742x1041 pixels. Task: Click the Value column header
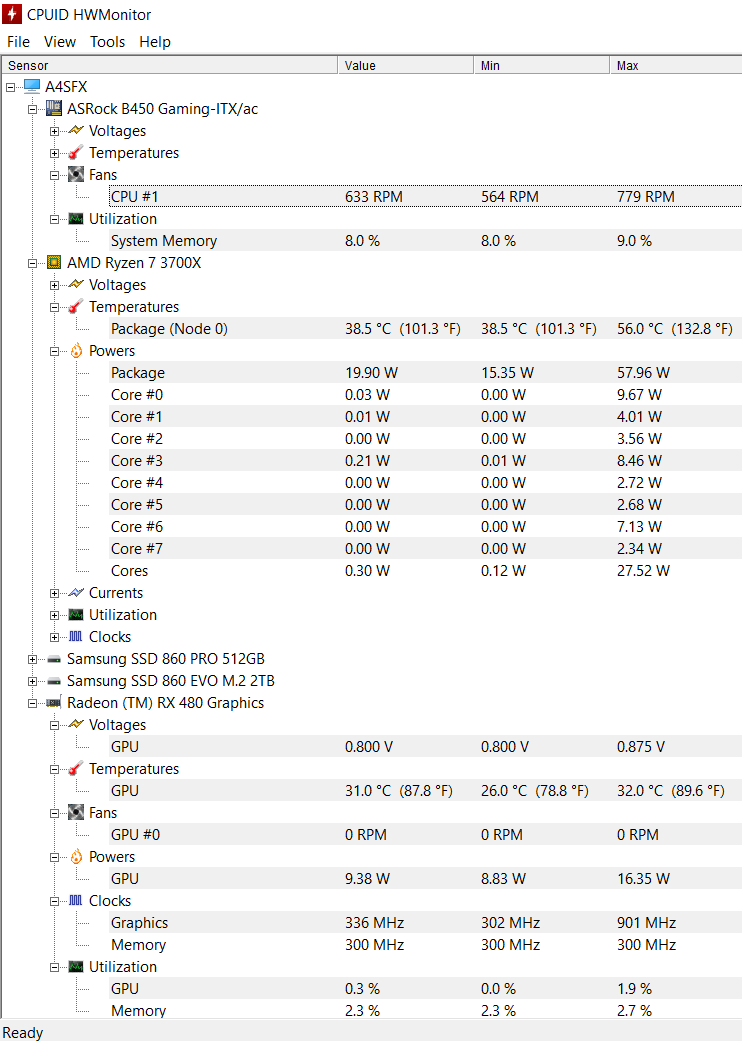pyautogui.click(x=406, y=65)
